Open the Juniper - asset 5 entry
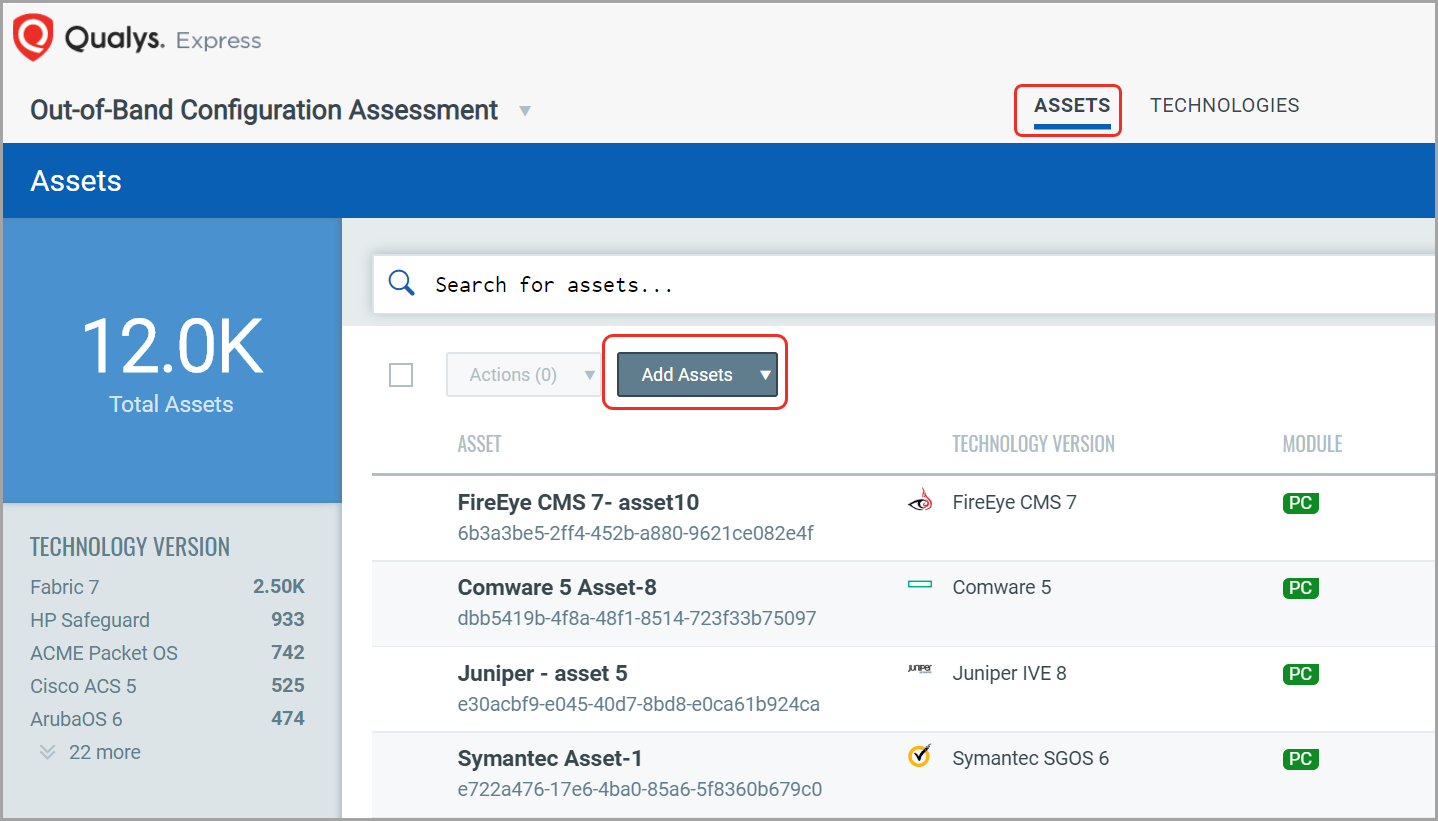This screenshot has width=1438, height=821. [543, 673]
